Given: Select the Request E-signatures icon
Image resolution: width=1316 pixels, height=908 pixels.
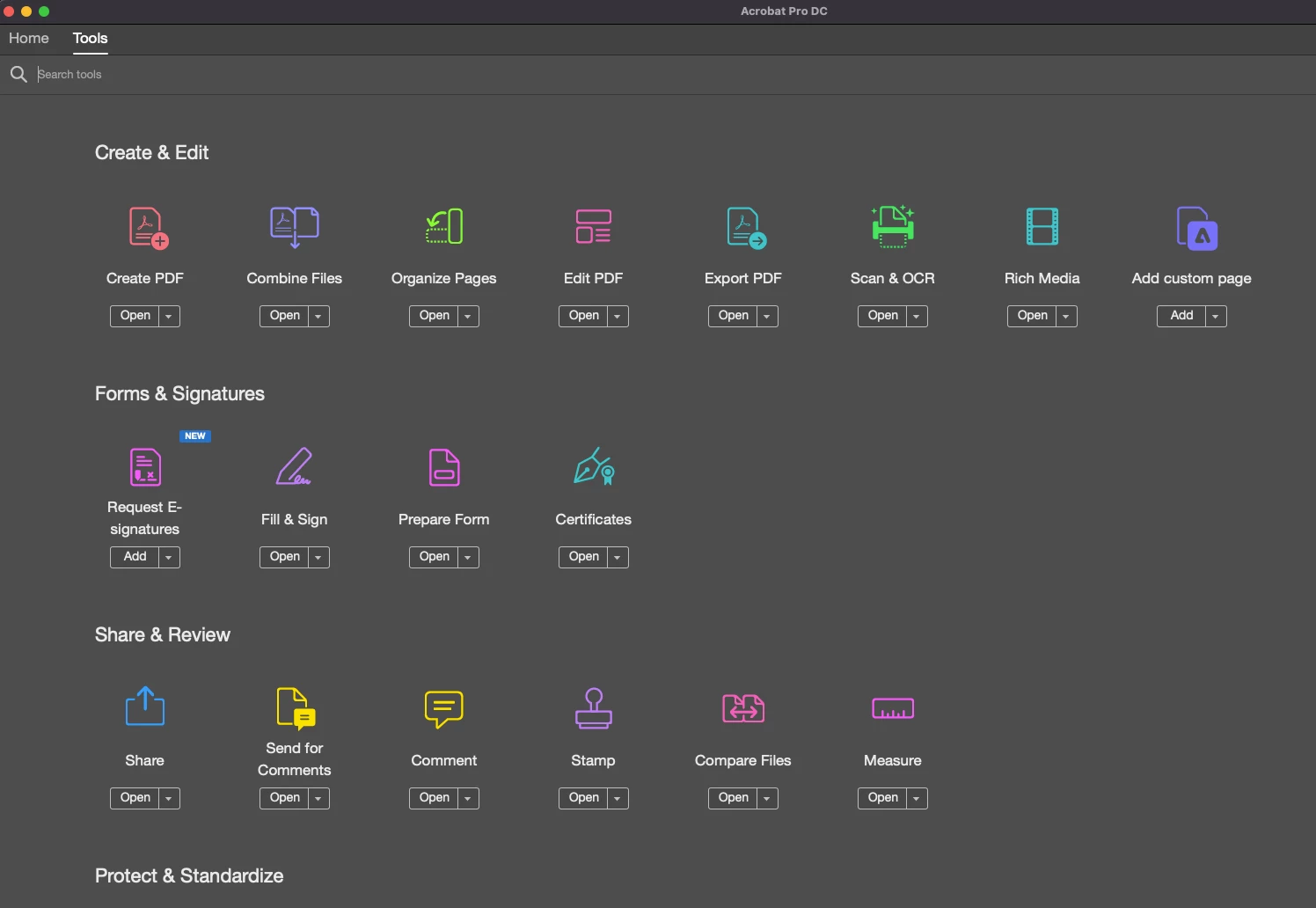Looking at the screenshot, I should [x=145, y=467].
